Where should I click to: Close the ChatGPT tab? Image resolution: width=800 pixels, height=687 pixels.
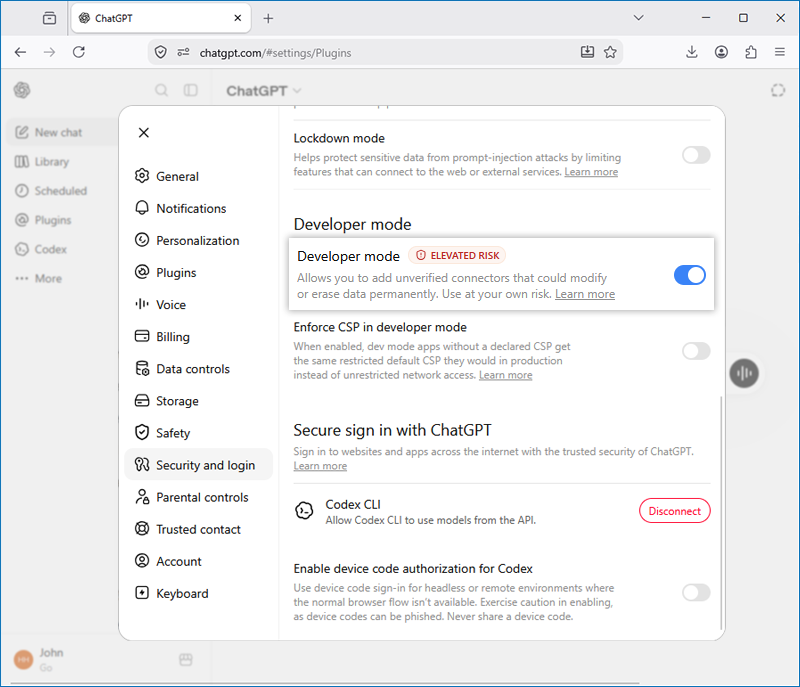pyautogui.click(x=238, y=18)
